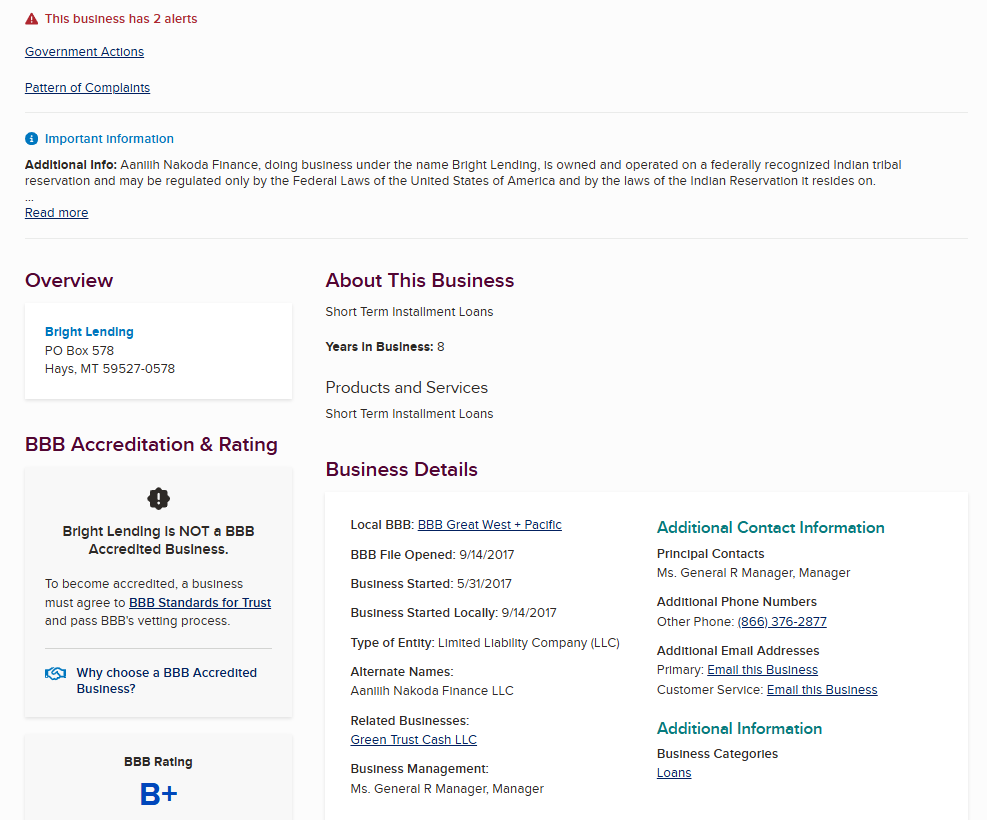
Task: Open the BBB Standards for Trust link
Action: pos(200,602)
